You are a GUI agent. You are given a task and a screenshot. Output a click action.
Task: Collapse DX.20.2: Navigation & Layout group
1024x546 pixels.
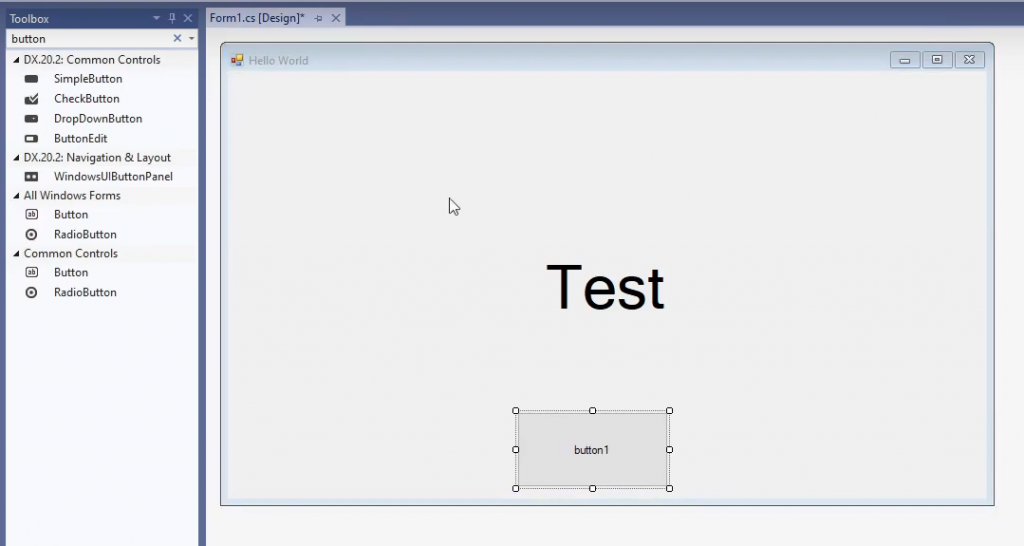click(16, 157)
